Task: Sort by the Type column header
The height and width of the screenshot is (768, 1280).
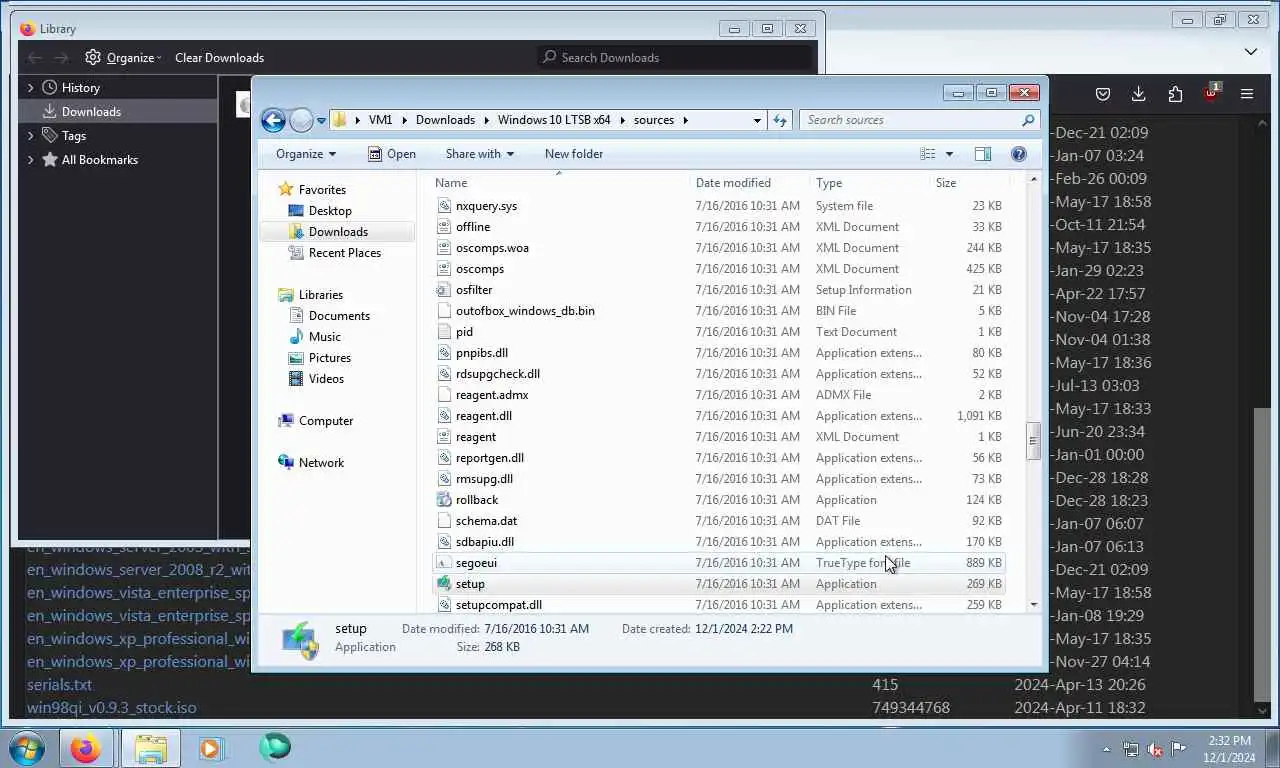Action: [x=829, y=183]
